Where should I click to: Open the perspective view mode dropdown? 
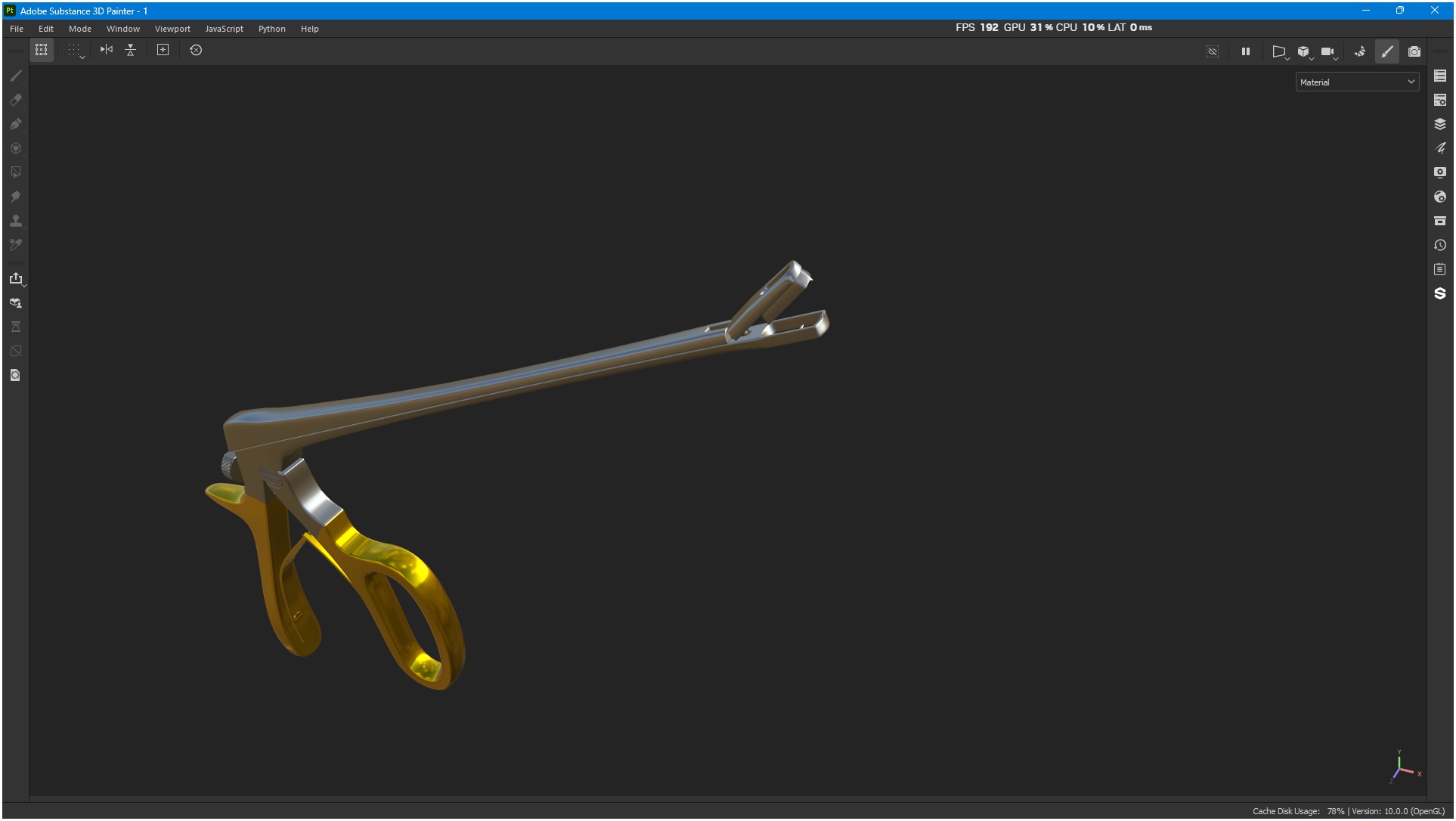(1280, 52)
